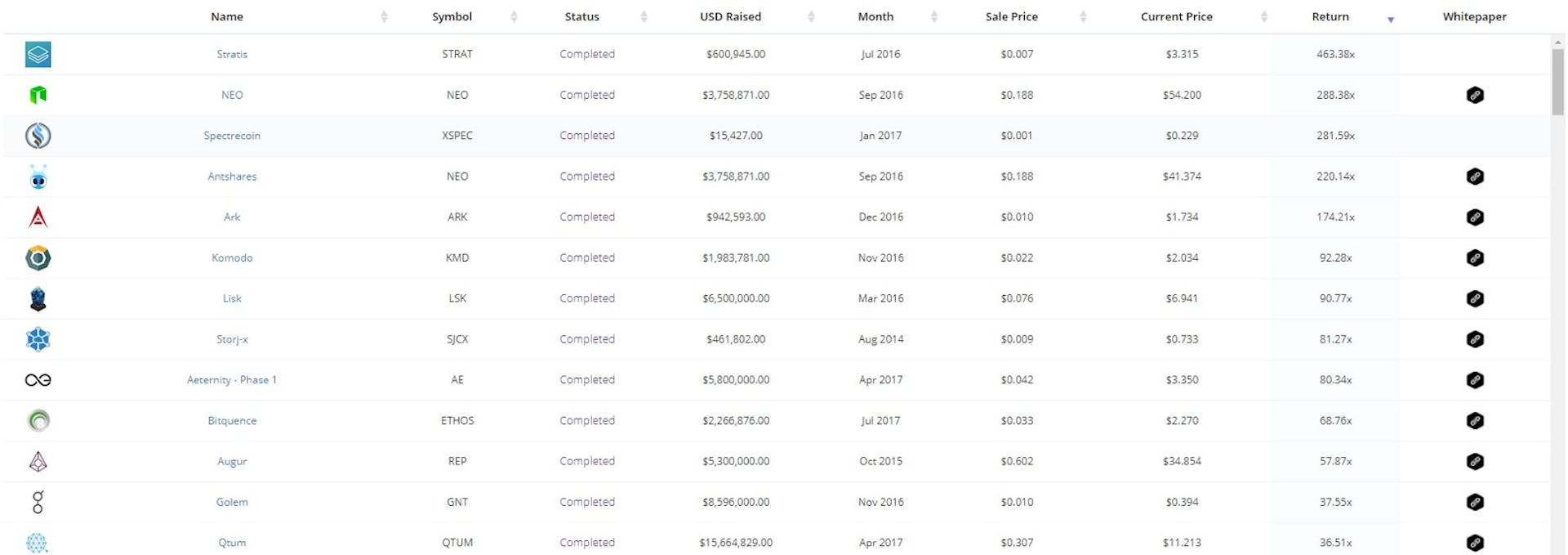Open the Spectrecoin name link
Viewport: 1568px width, 555px height.
coord(232,136)
